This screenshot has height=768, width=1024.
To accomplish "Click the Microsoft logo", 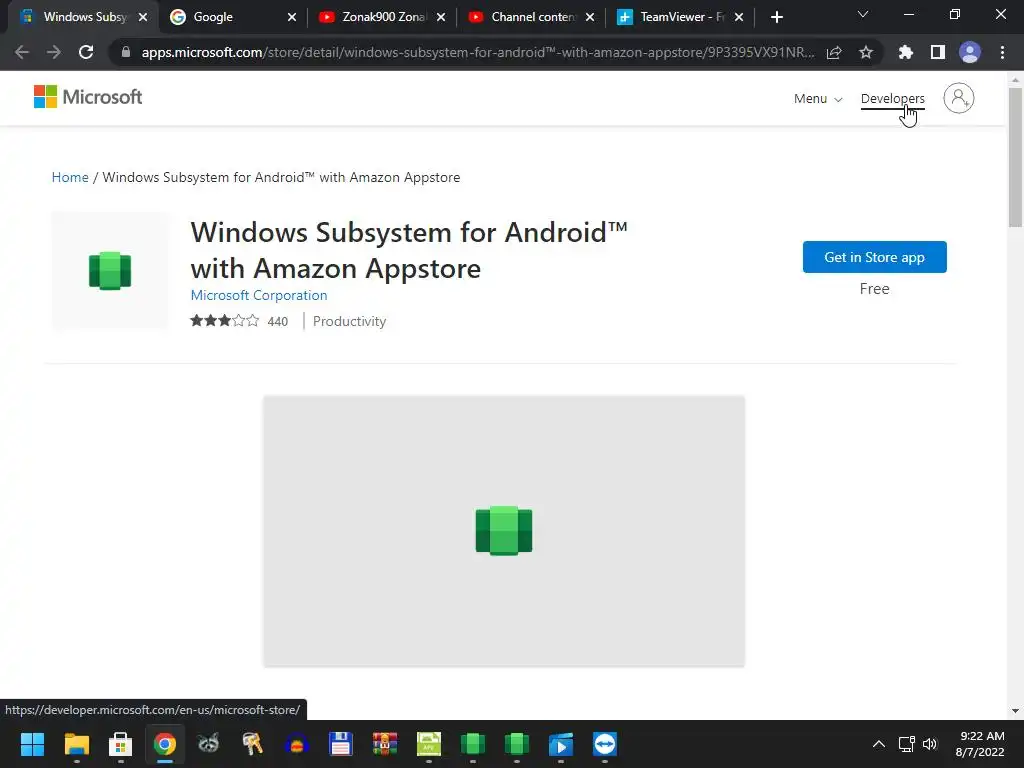I will [x=88, y=97].
